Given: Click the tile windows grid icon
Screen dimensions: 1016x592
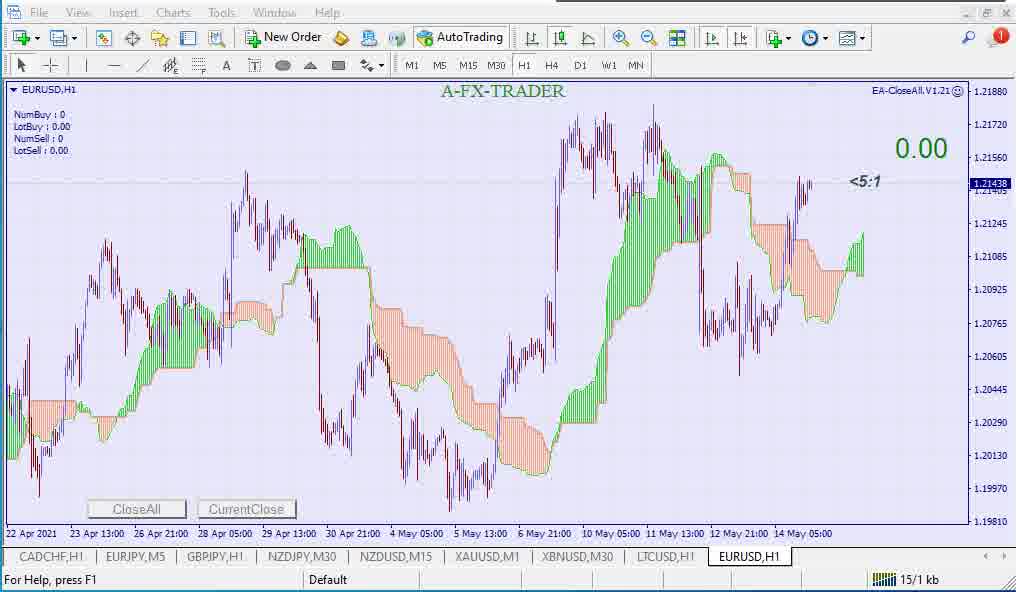Looking at the screenshot, I should coord(677,38).
